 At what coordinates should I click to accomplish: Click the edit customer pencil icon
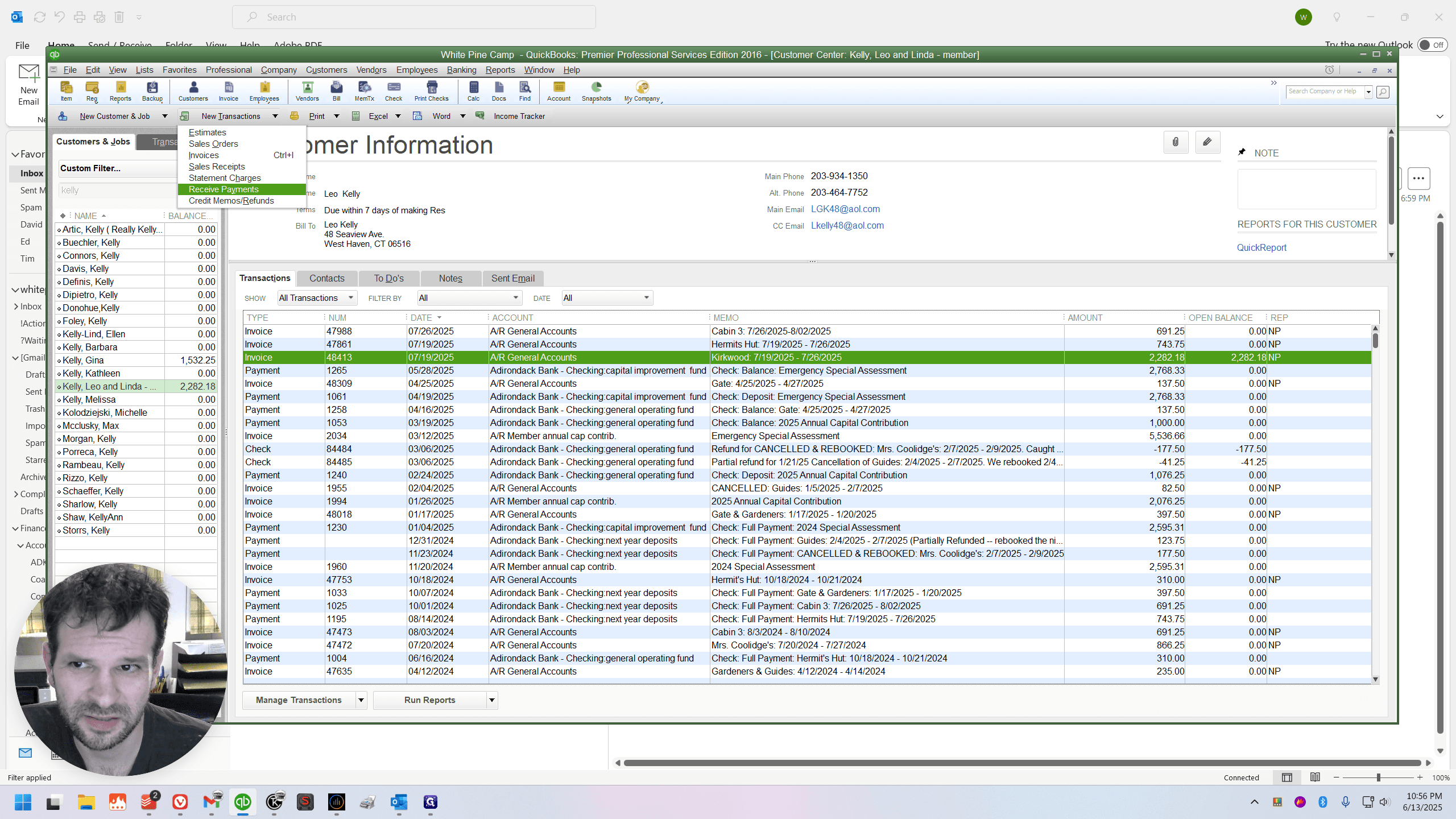tap(1207, 142)
